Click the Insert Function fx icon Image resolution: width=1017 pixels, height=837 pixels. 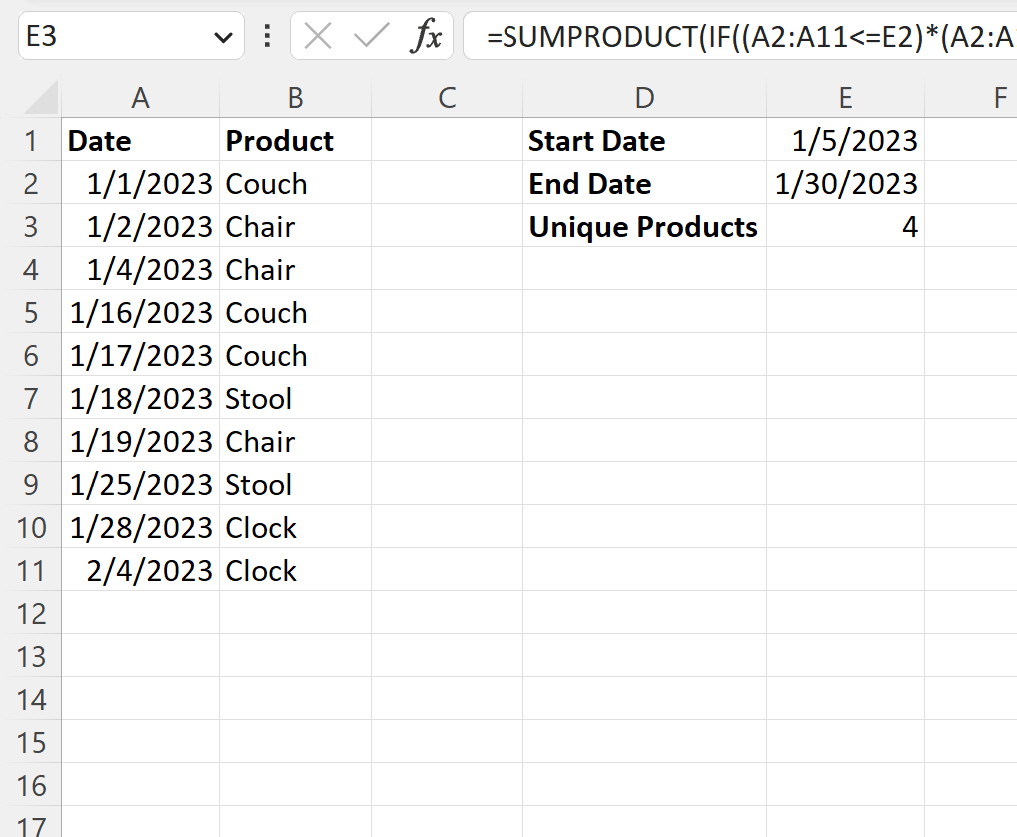426,37
